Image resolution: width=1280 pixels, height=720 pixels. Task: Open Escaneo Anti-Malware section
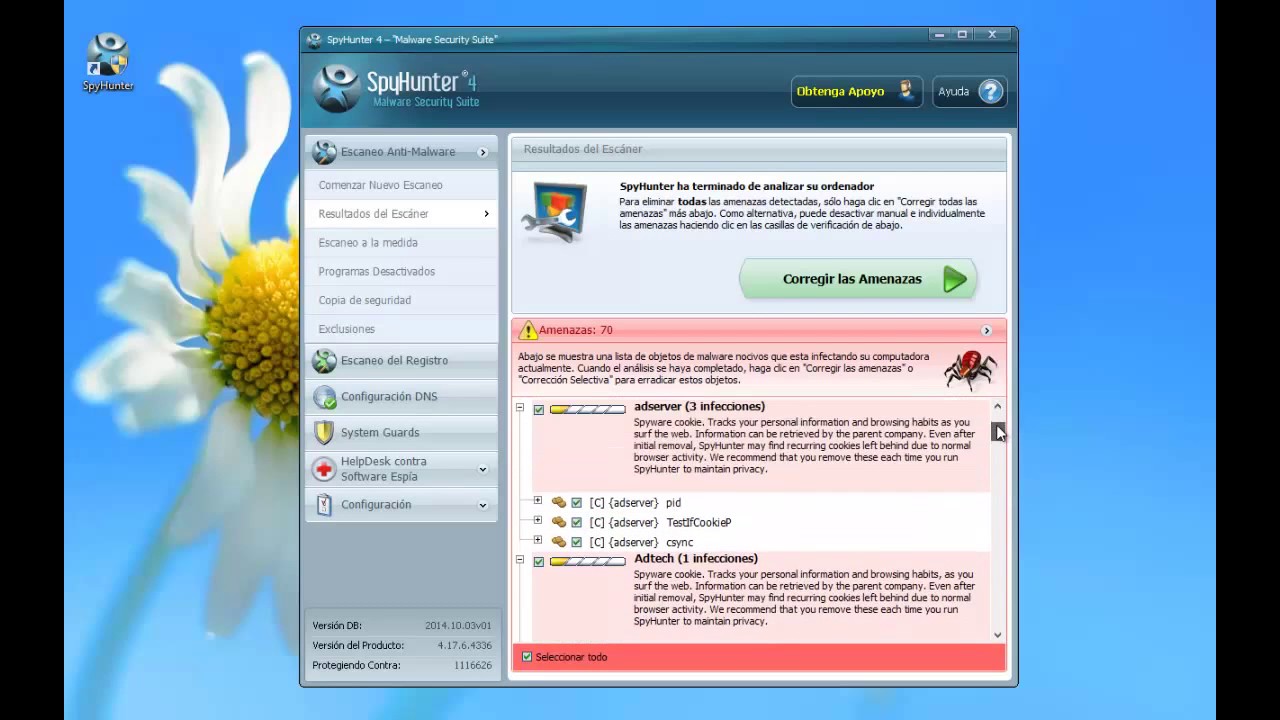[x=401, y=152]
